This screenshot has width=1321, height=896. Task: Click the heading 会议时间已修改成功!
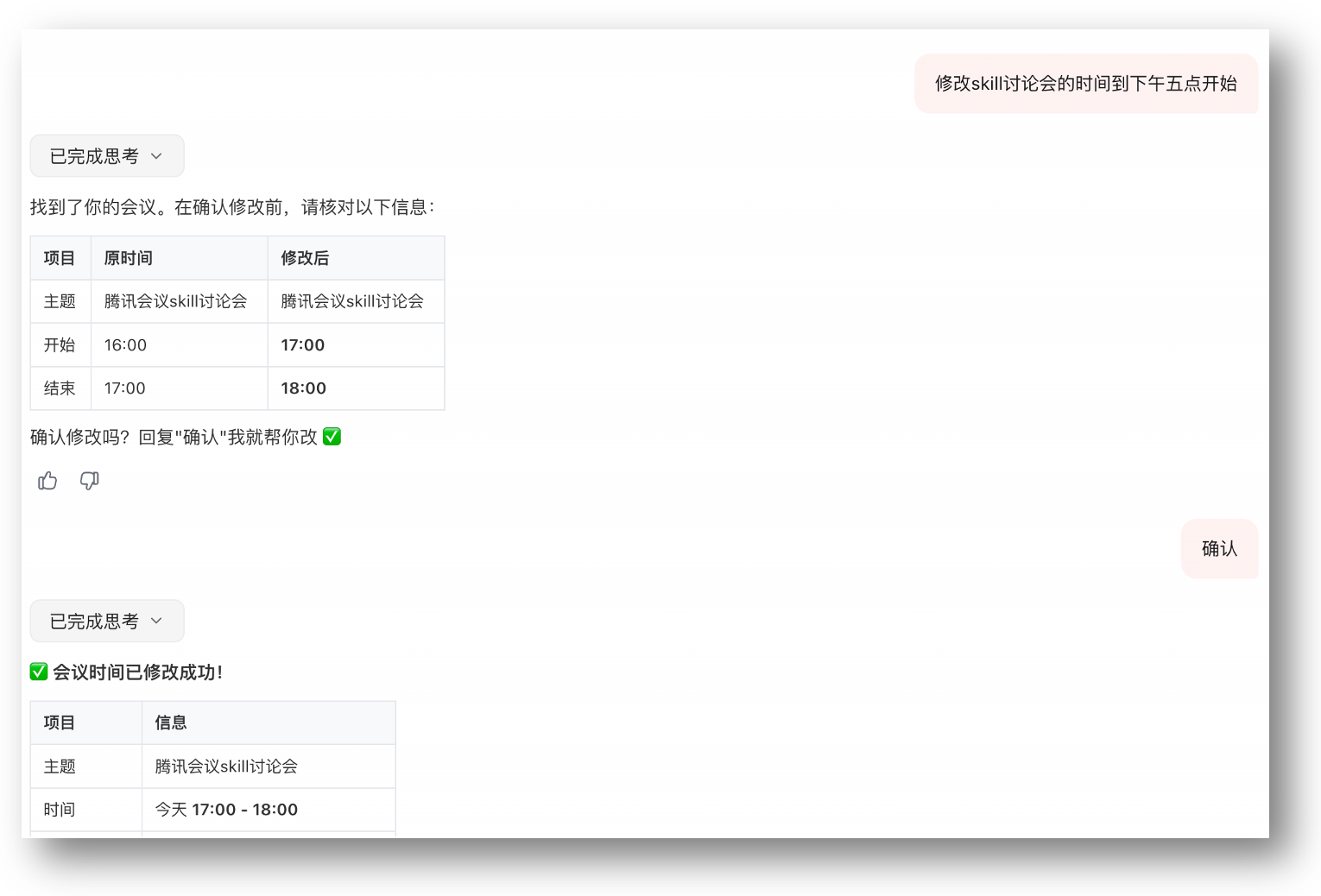click(138, 672)
